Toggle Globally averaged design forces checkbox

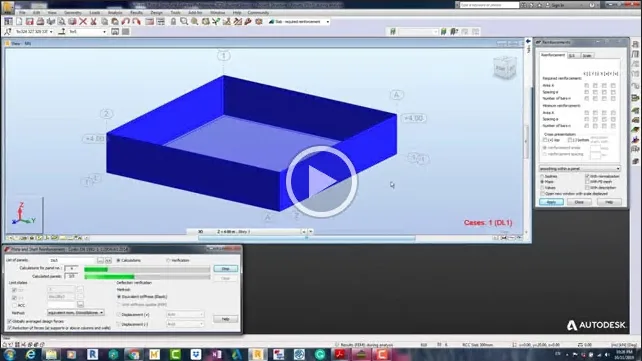[x=9, y=321]
